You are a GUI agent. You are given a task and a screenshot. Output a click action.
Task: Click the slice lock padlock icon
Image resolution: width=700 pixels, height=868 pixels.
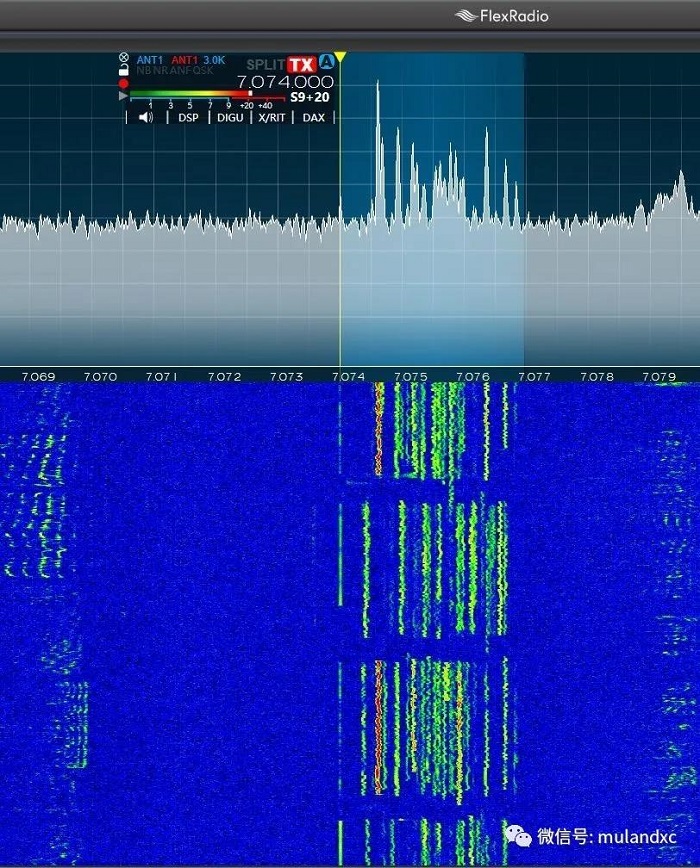tap(124, 71)
